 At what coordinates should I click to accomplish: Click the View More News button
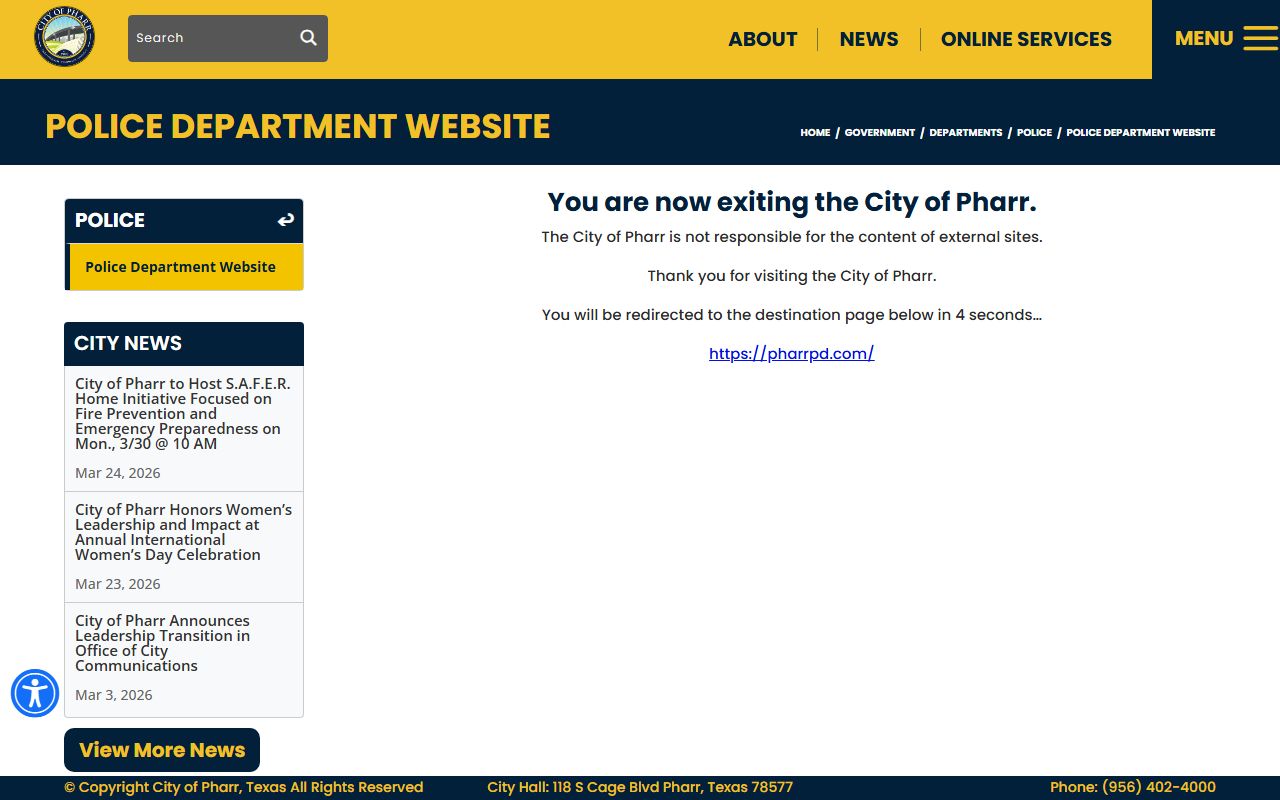click(162, 750)
